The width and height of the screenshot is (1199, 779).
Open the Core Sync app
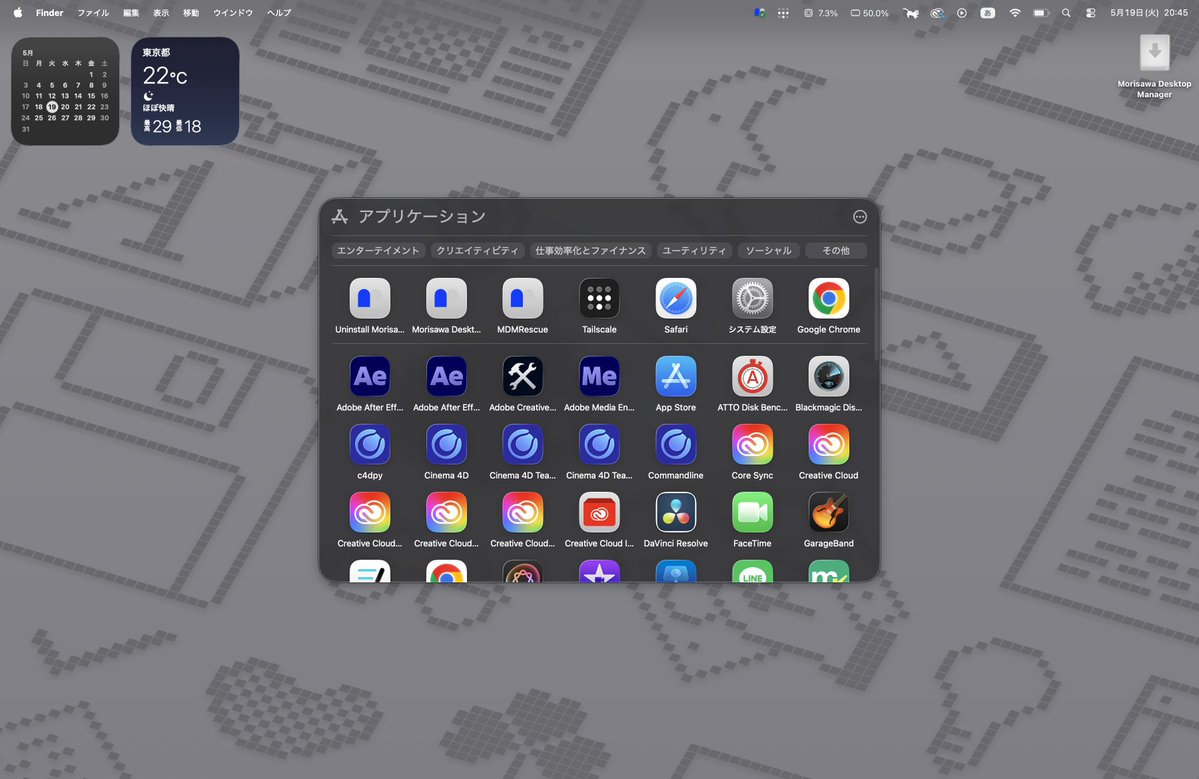[752, 445]
